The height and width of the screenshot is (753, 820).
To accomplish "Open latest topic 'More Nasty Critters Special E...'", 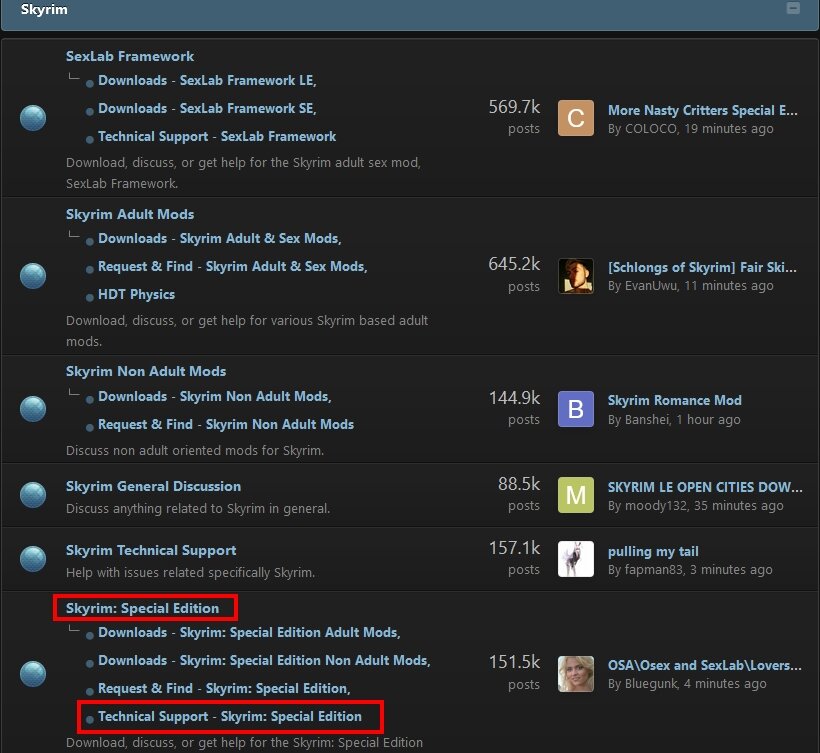I will (703, 110).
